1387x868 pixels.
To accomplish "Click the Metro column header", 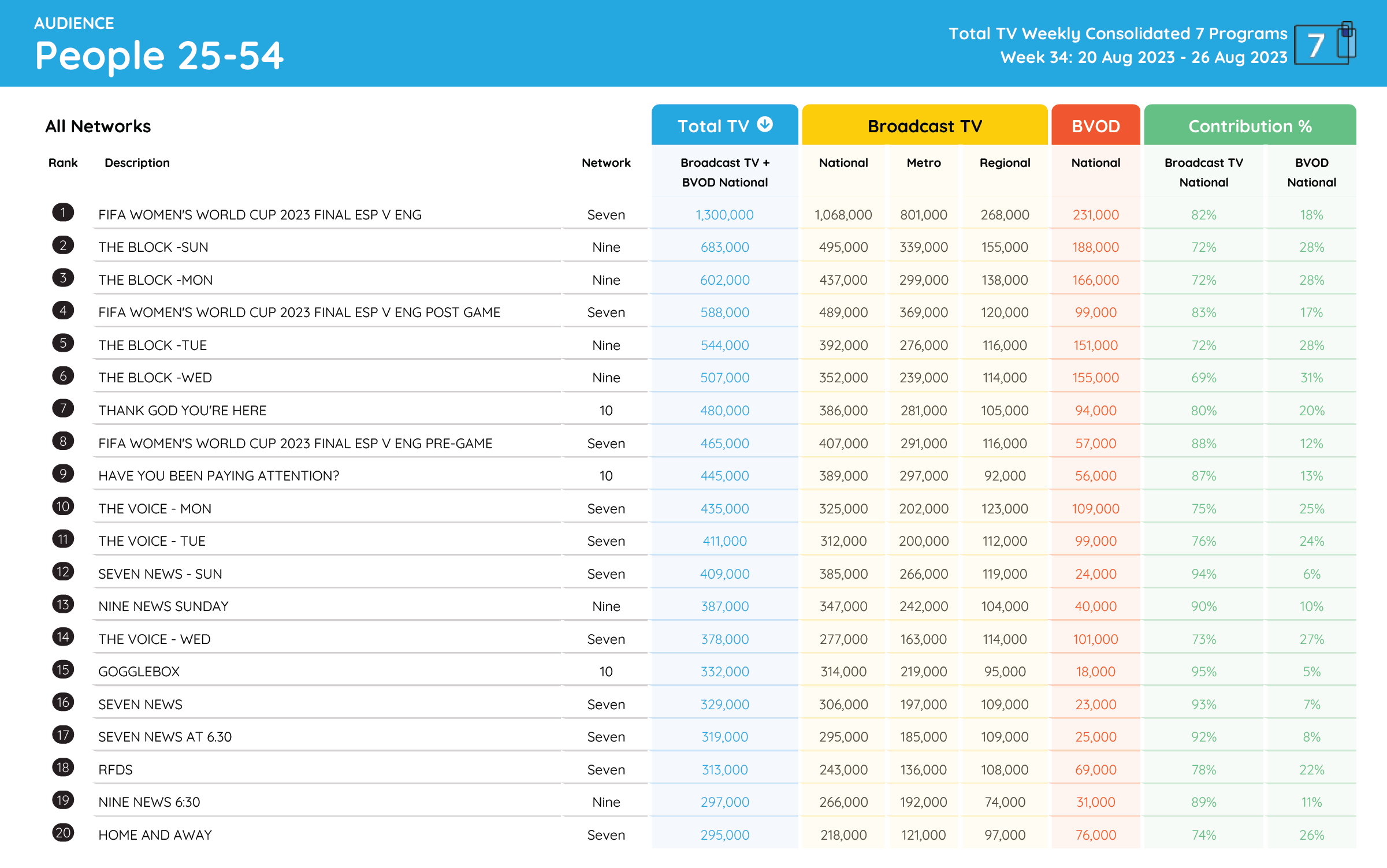I will pos(923,163).
